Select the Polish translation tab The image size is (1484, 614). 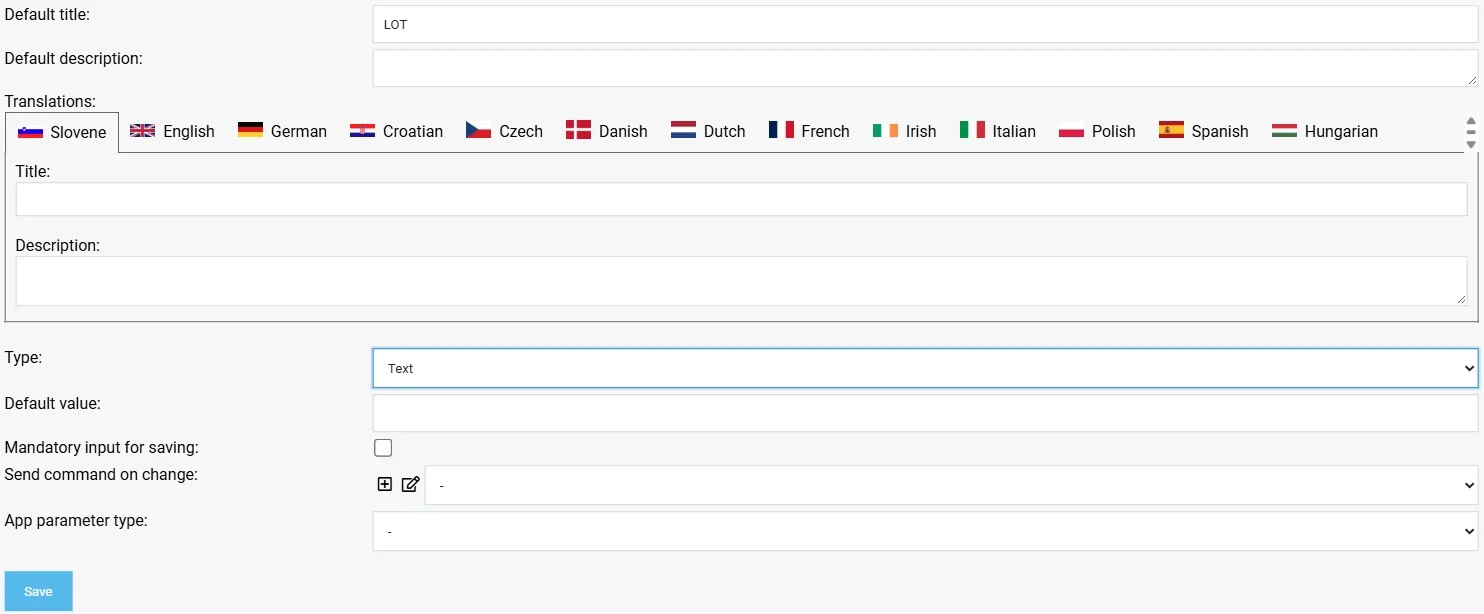1097,131
